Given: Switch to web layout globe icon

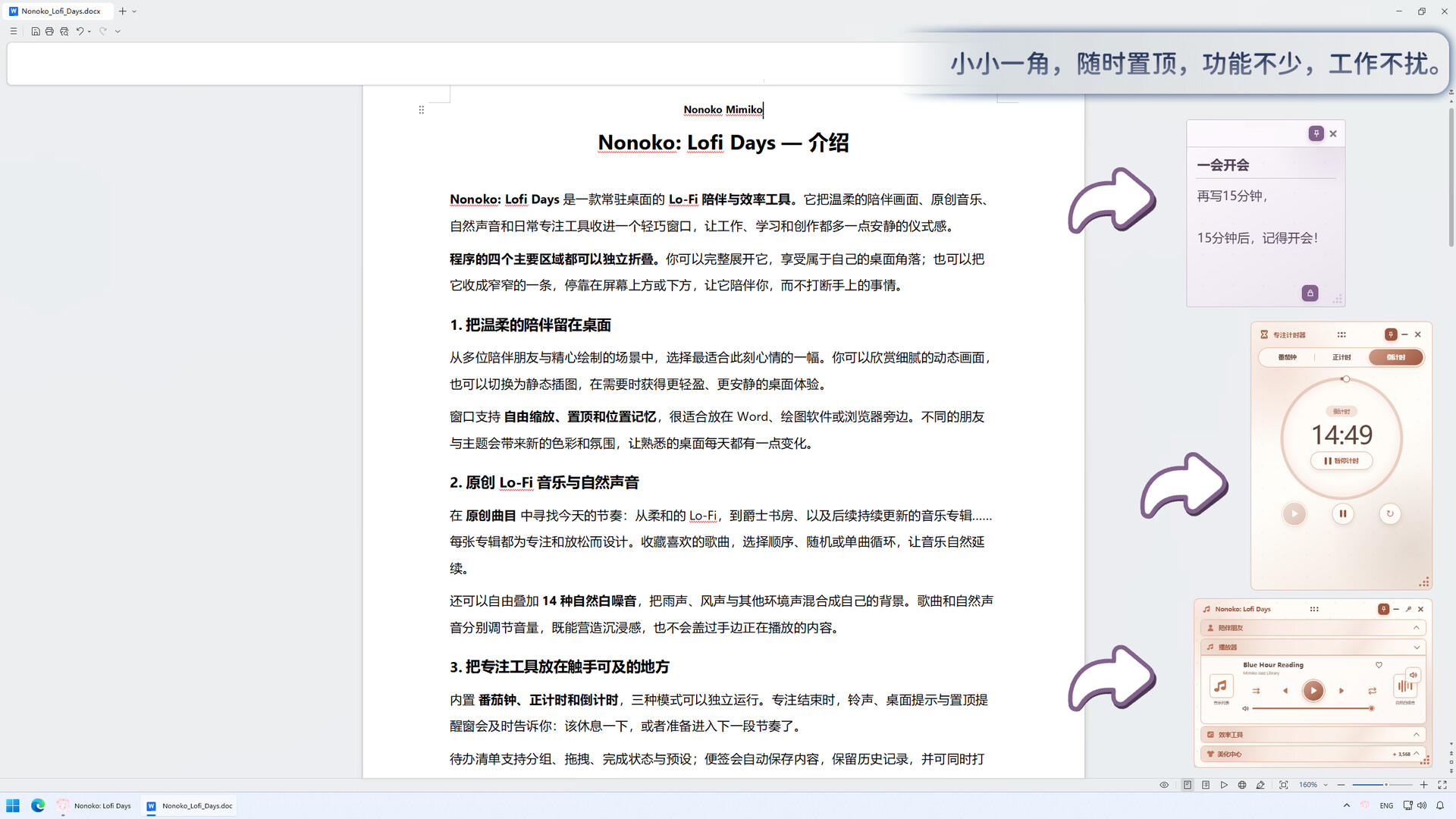Looking at the screenshot, I should point(1242,785).
